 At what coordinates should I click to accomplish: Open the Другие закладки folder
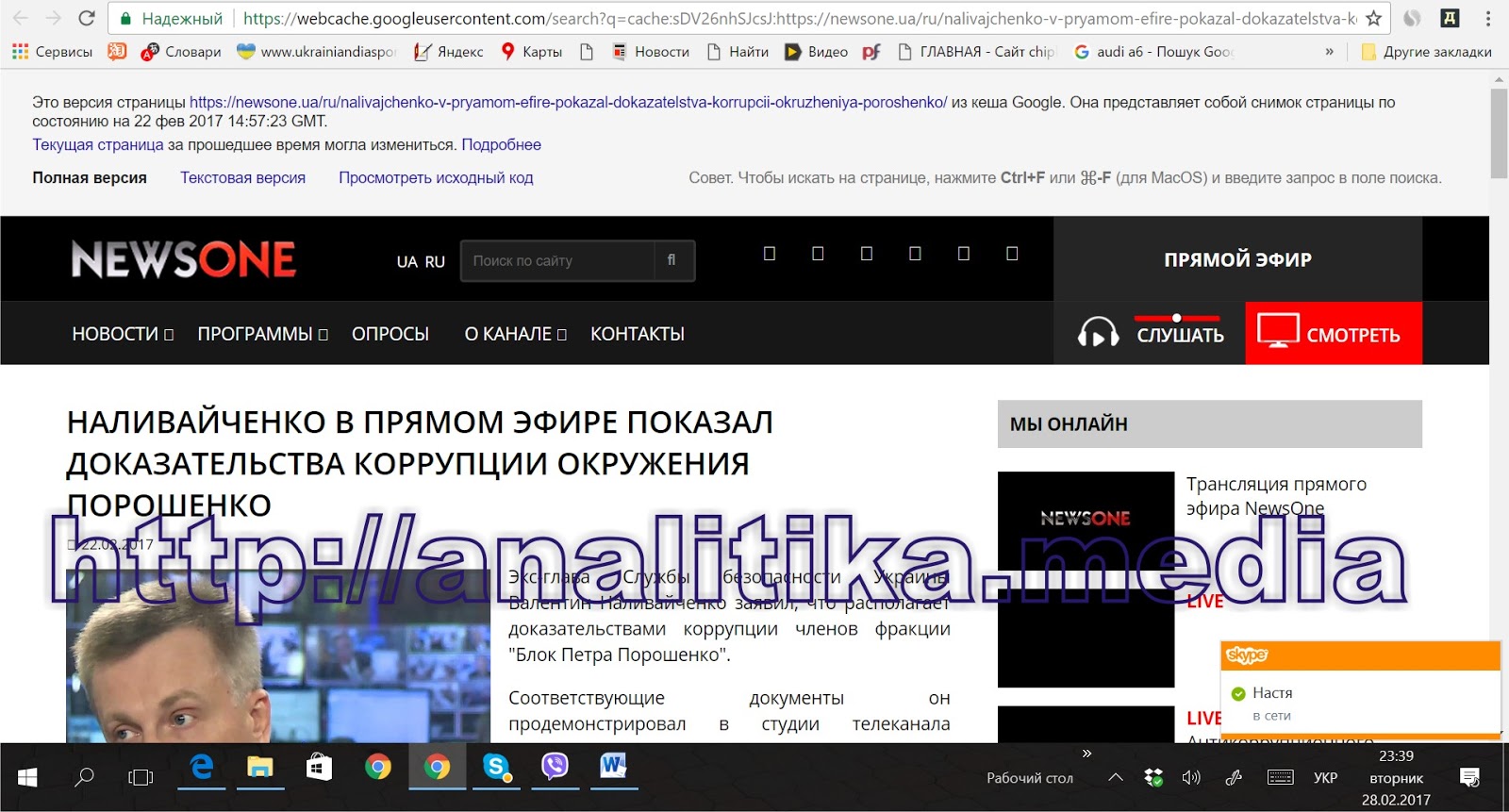click(x=1426, y=52)
